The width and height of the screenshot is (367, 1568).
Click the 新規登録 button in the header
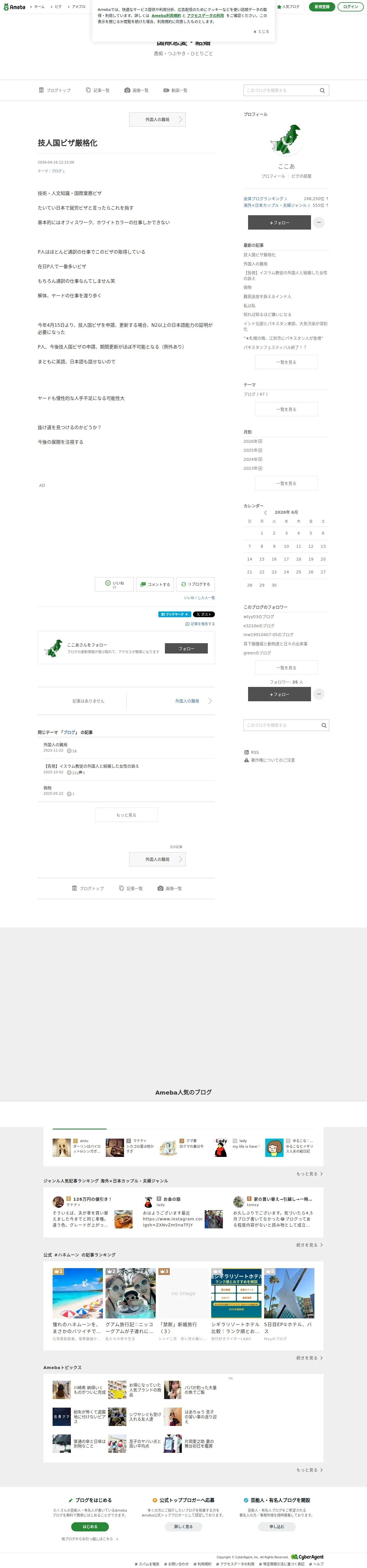[x=322, y=7]
